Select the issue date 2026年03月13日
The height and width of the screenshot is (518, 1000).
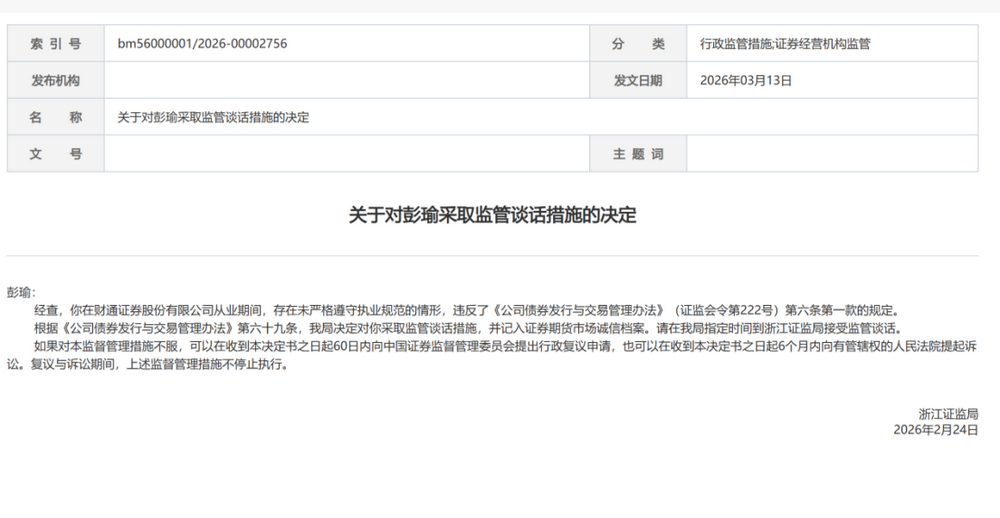(745, 81)
